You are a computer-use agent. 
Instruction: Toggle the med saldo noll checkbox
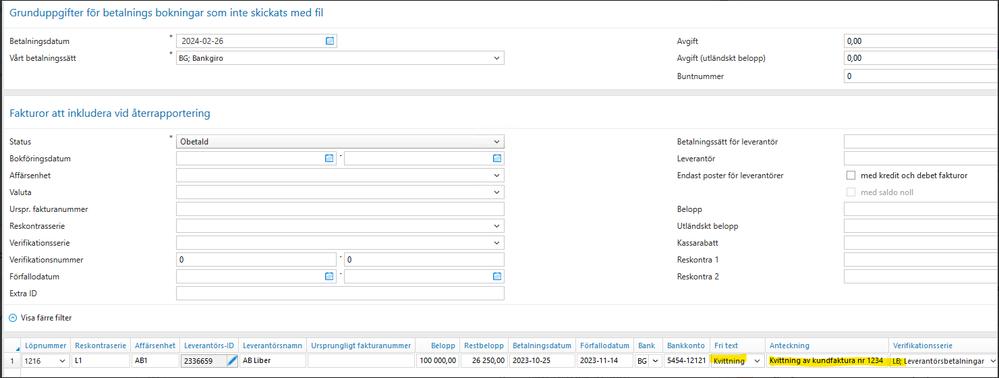click(x=850, y=192)
